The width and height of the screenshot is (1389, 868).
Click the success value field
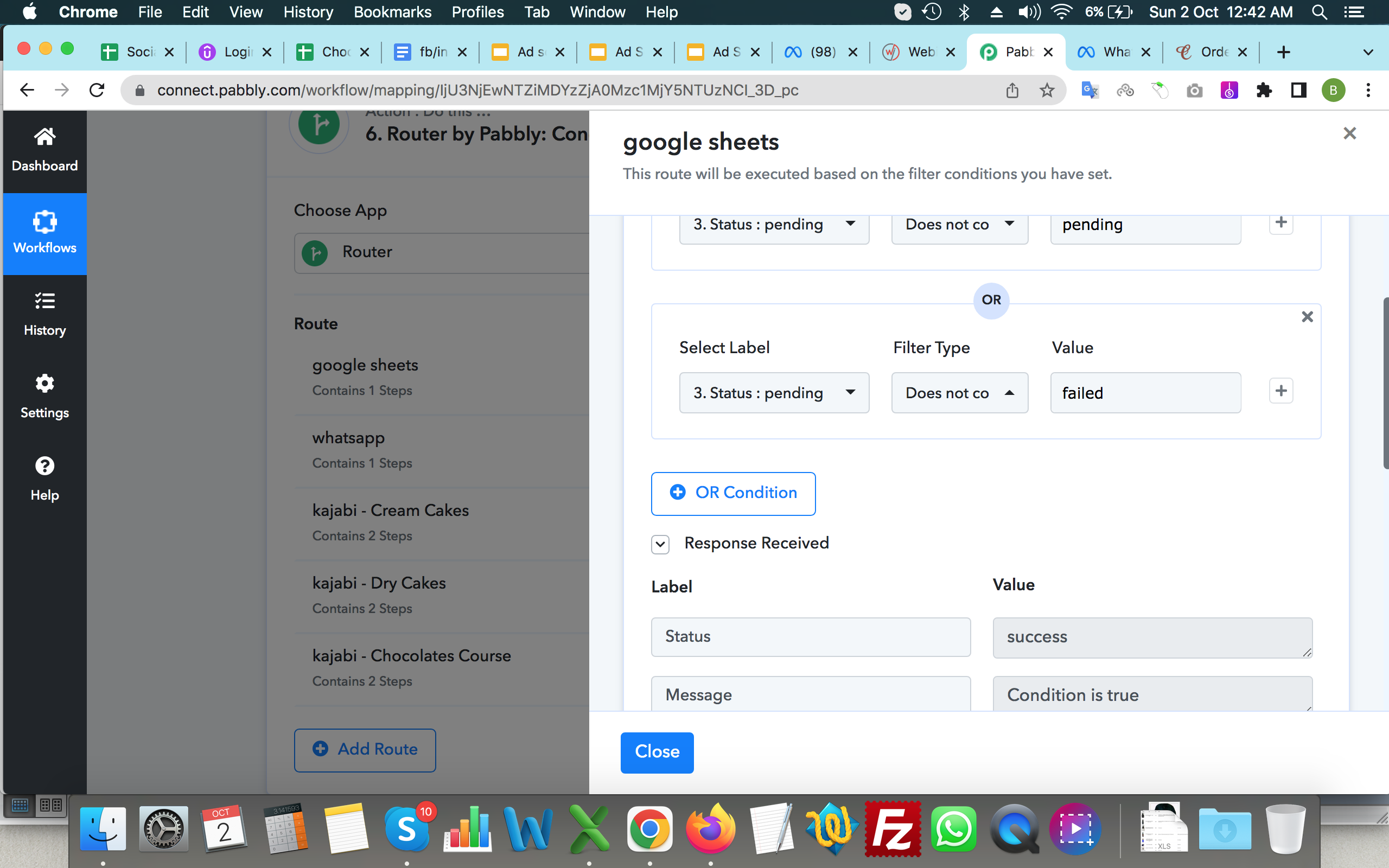1152,637
